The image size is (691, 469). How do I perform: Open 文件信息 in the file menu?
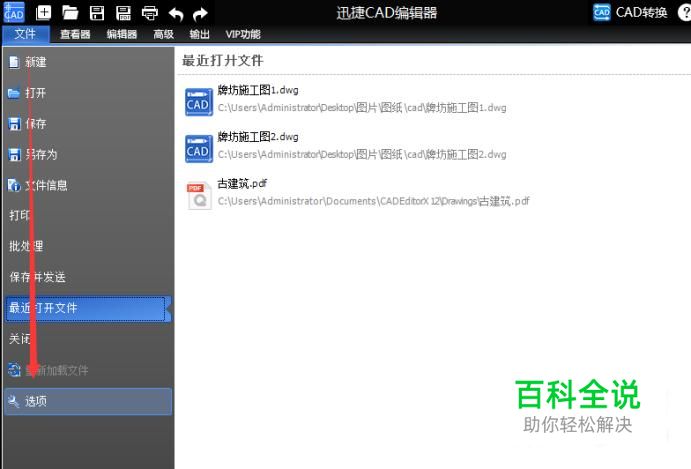(88, 186)
